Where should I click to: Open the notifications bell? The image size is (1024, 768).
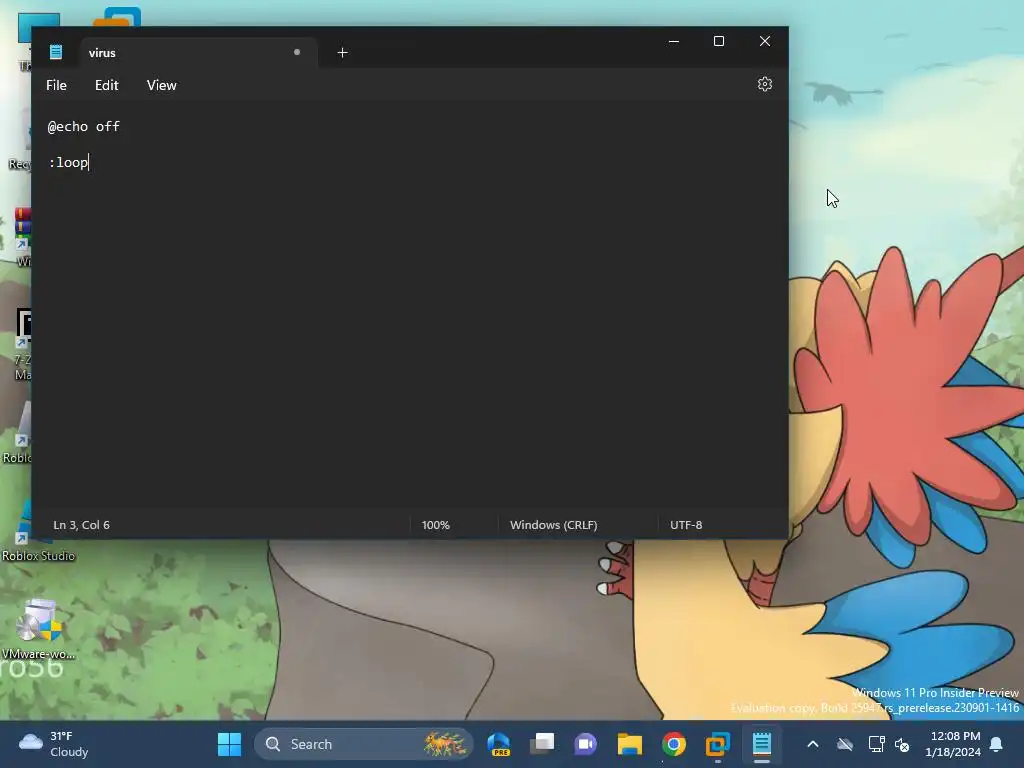click(x=997, y=744)
